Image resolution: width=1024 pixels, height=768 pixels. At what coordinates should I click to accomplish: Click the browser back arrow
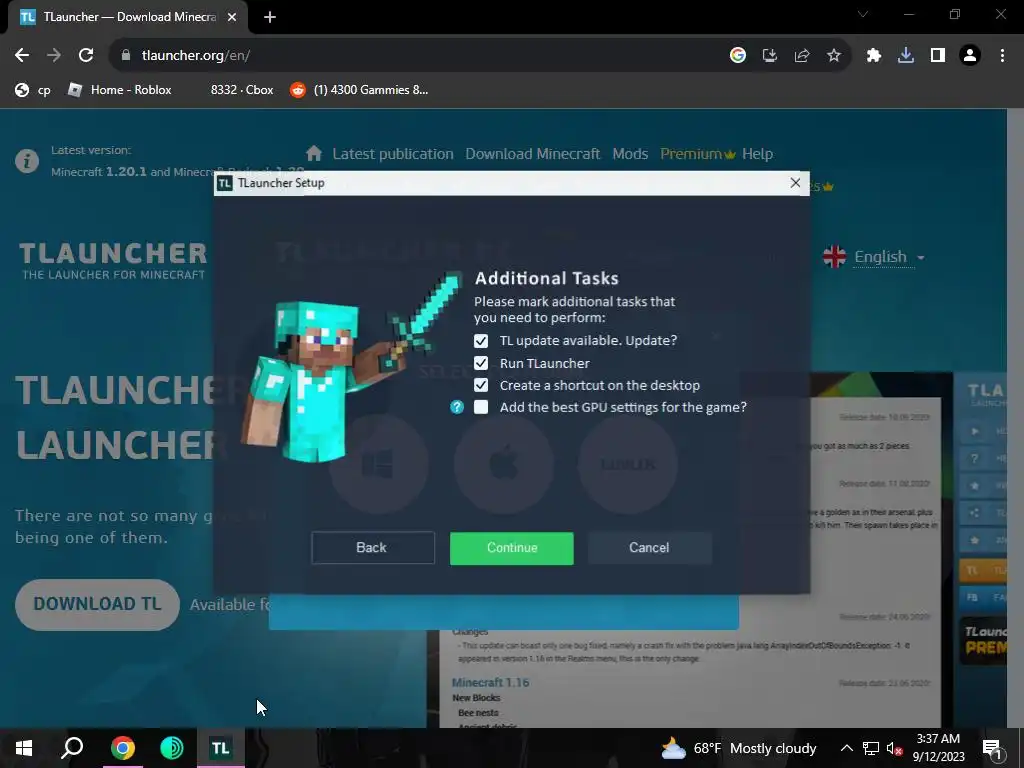[x=22, y=56]
